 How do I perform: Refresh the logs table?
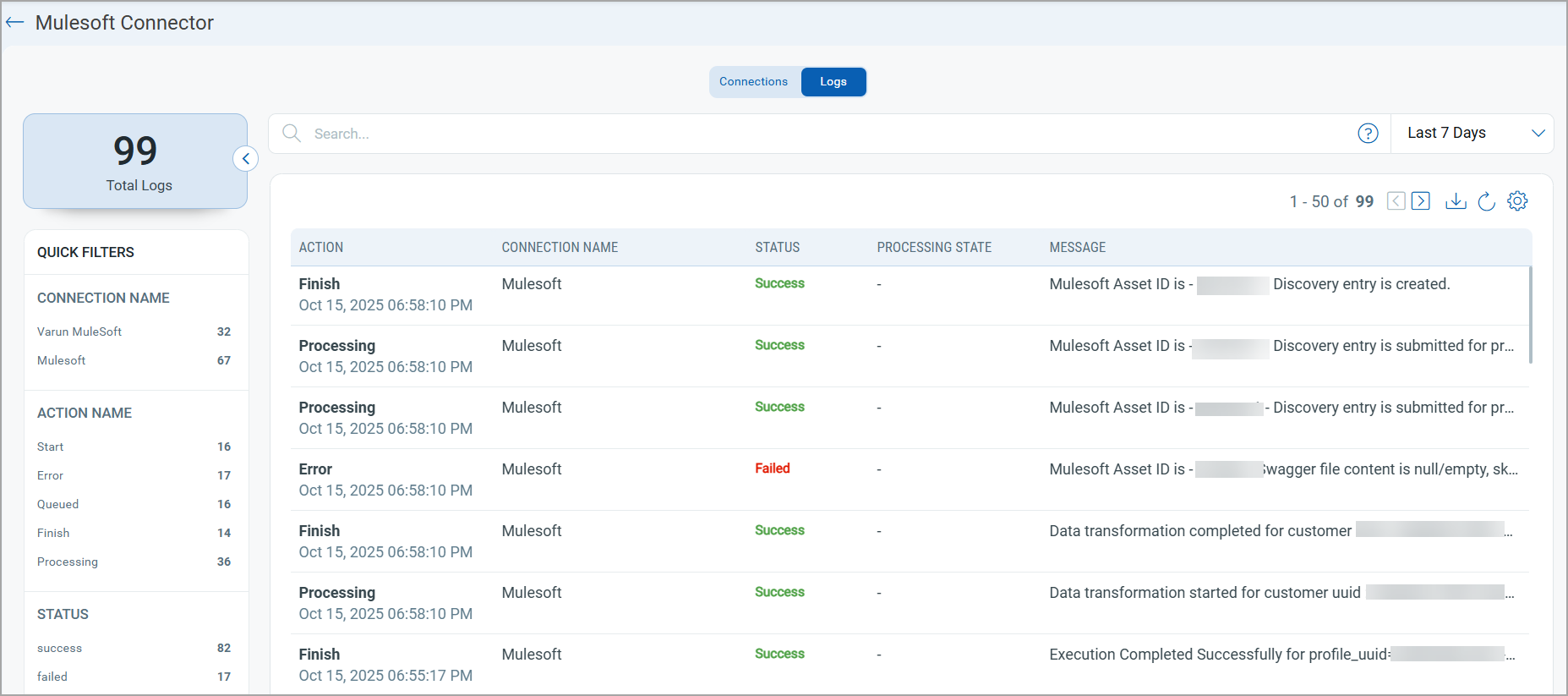pyautogui.click(x=1487, y=201)
